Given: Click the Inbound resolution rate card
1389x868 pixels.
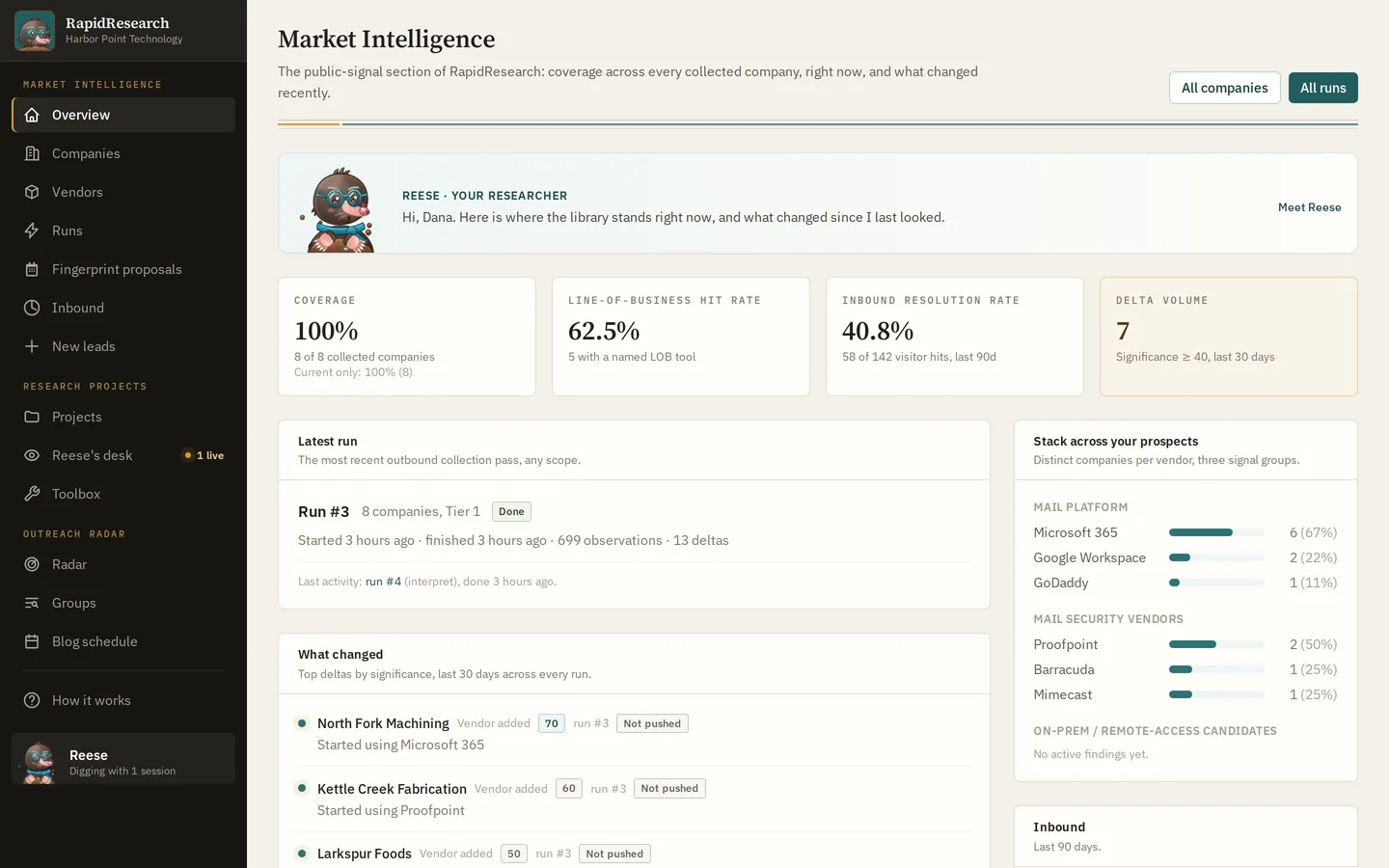Looking at the screenshot, I should [x=955, y=337].
